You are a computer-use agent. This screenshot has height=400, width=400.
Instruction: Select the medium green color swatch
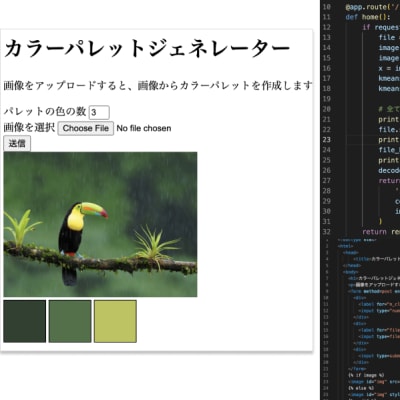70,321
